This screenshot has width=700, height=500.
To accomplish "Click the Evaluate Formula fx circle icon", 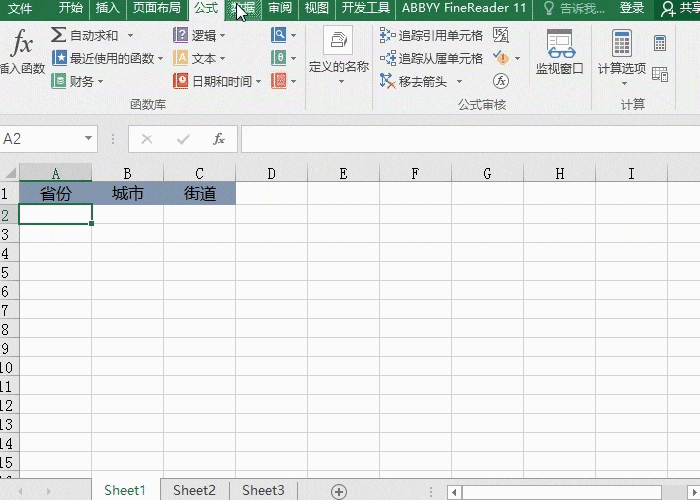I will point(501,81).
